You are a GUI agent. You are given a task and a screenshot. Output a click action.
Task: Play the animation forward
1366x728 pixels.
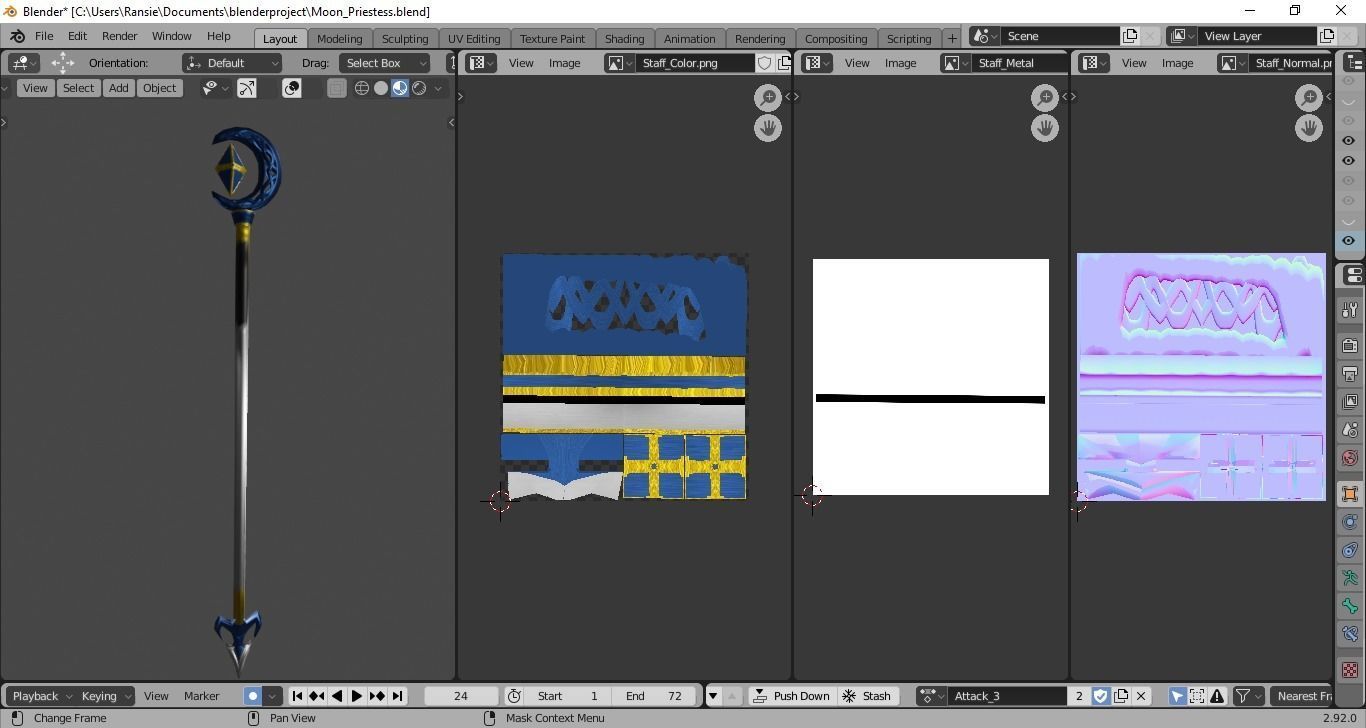pos(357,696)
